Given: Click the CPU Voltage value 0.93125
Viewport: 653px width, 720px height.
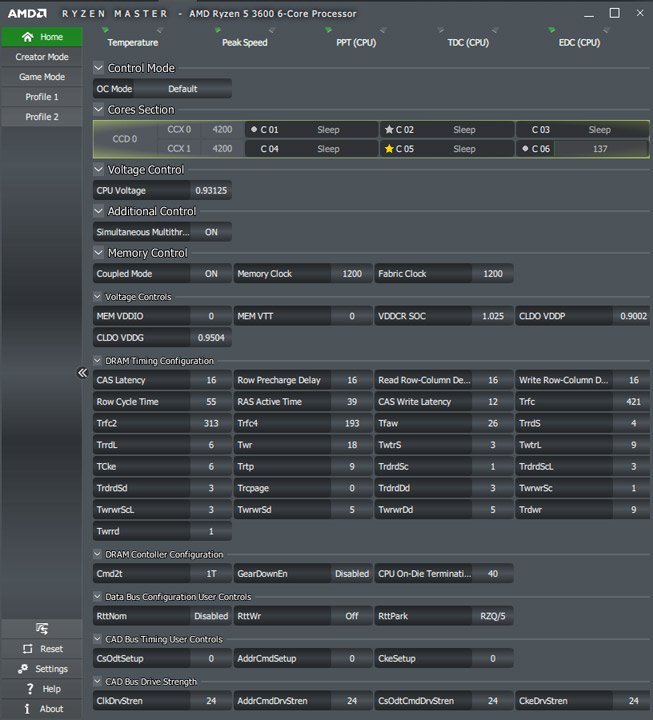Looking at the screenshot, I should point(211,191).
